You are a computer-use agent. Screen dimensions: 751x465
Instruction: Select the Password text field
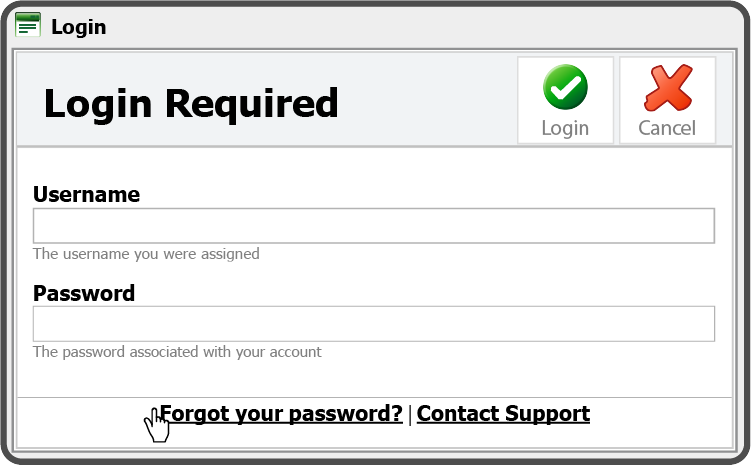pyautogui.click(x=374, y=324)
